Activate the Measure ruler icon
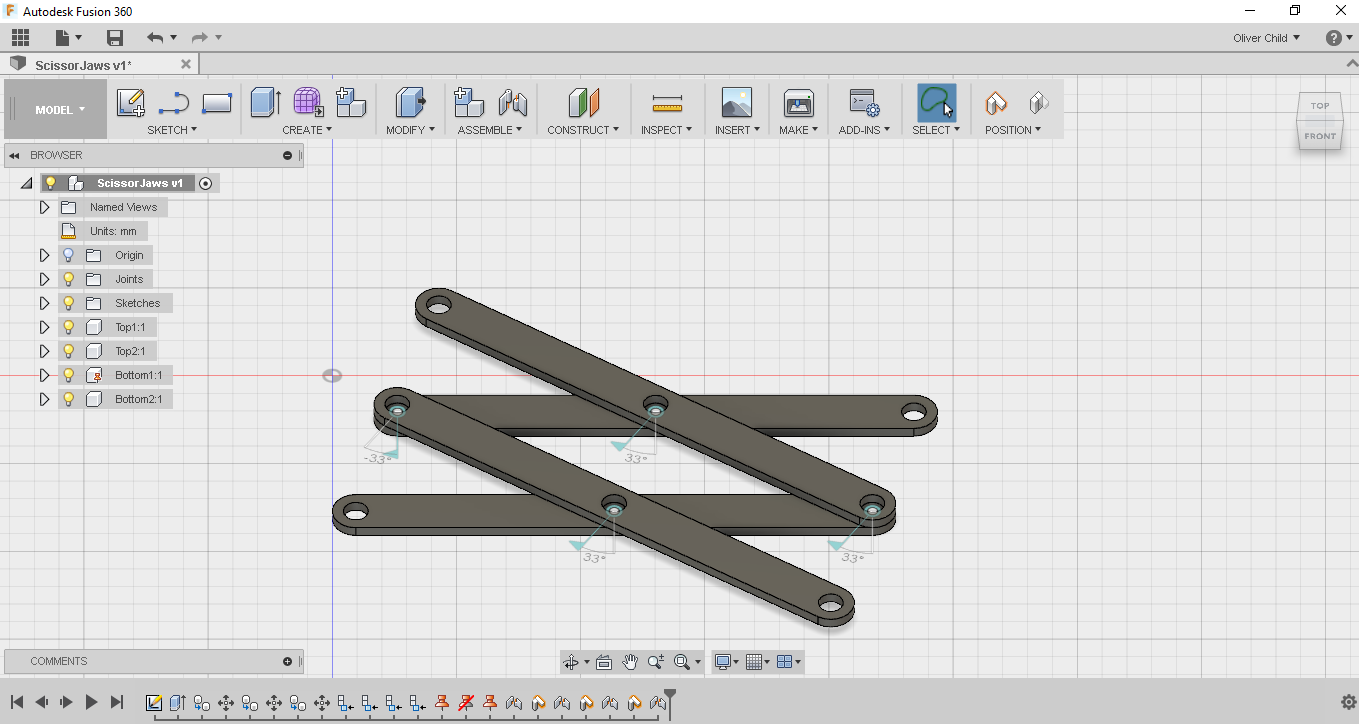The width and height of the screenshot is (1359, 724). (667, 103)
